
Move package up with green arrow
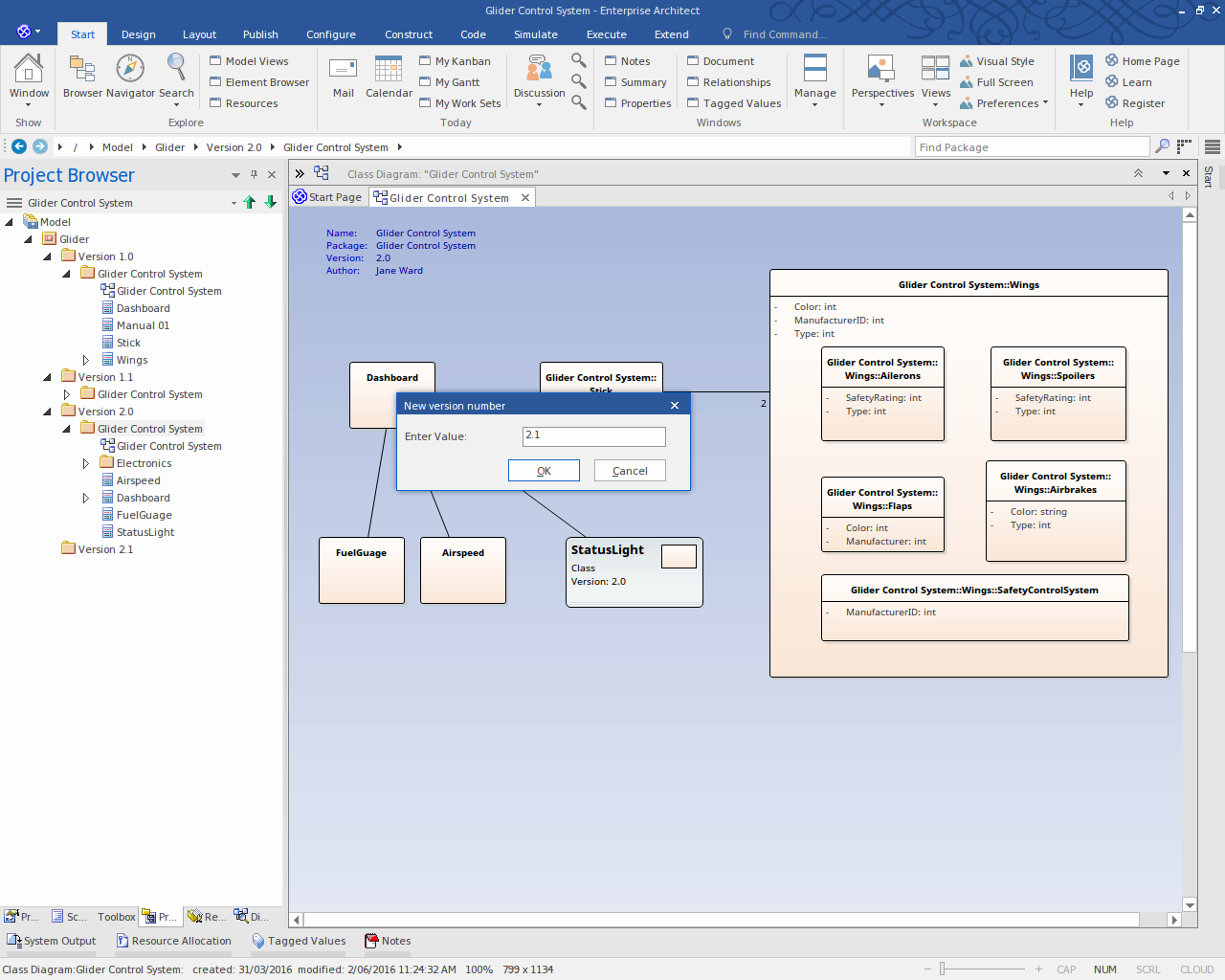250,202
